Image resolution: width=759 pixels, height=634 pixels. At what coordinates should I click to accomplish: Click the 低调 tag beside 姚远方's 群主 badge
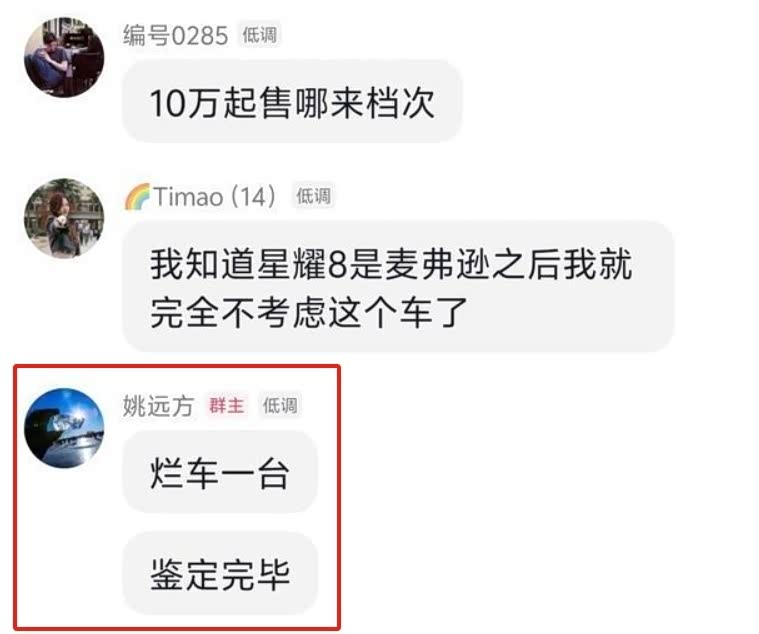tap(280, 406)
